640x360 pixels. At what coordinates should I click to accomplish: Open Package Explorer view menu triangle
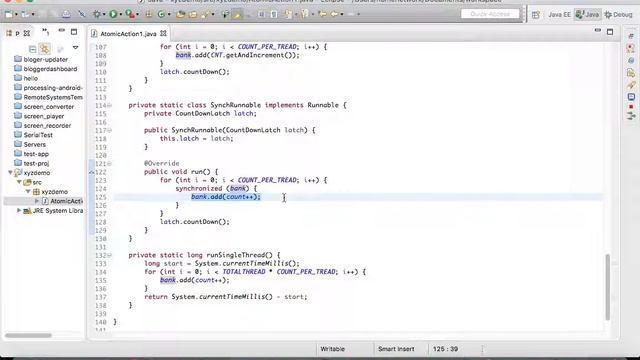tap(76, 48)
